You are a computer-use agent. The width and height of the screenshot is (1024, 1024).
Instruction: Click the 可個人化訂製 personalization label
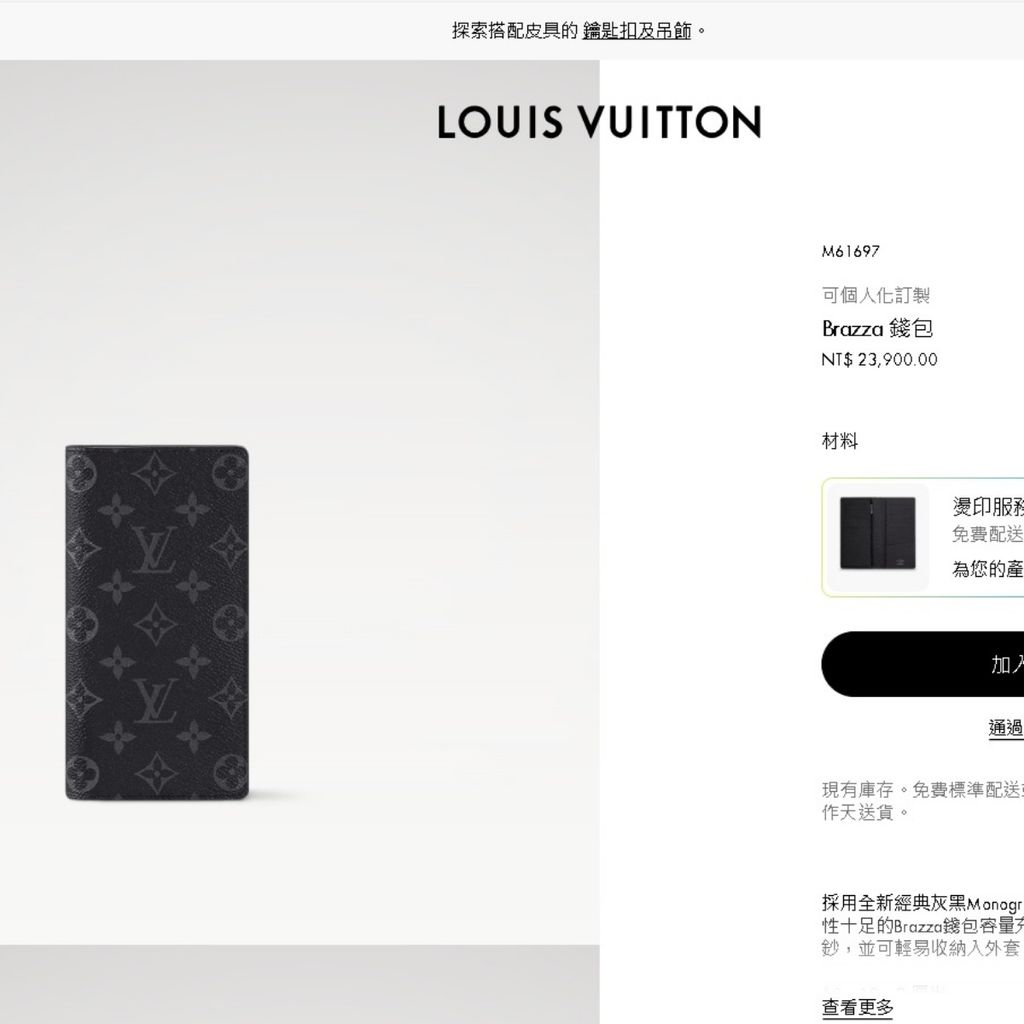click(876, 295)
